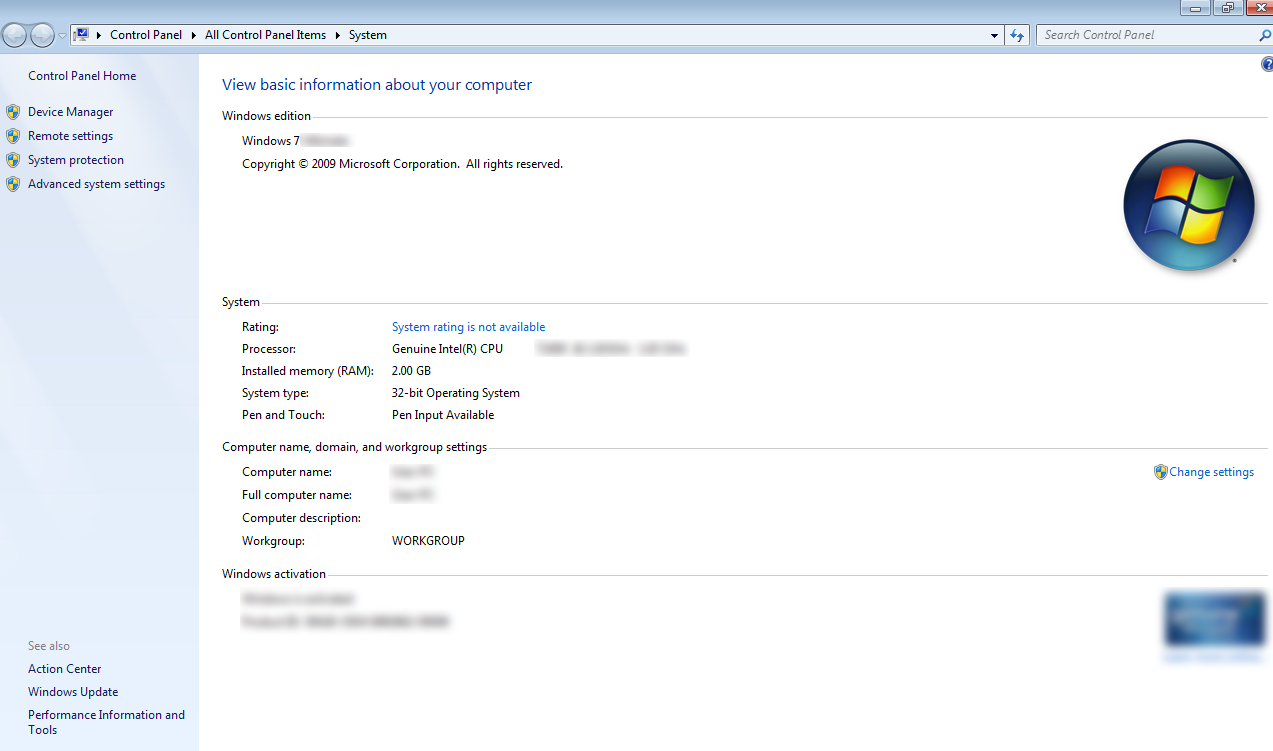The height and width of the screenshot is (751, 1273).
Task: Open Action Center from See also
Action: pyautogui.click(x=64, y=668)
